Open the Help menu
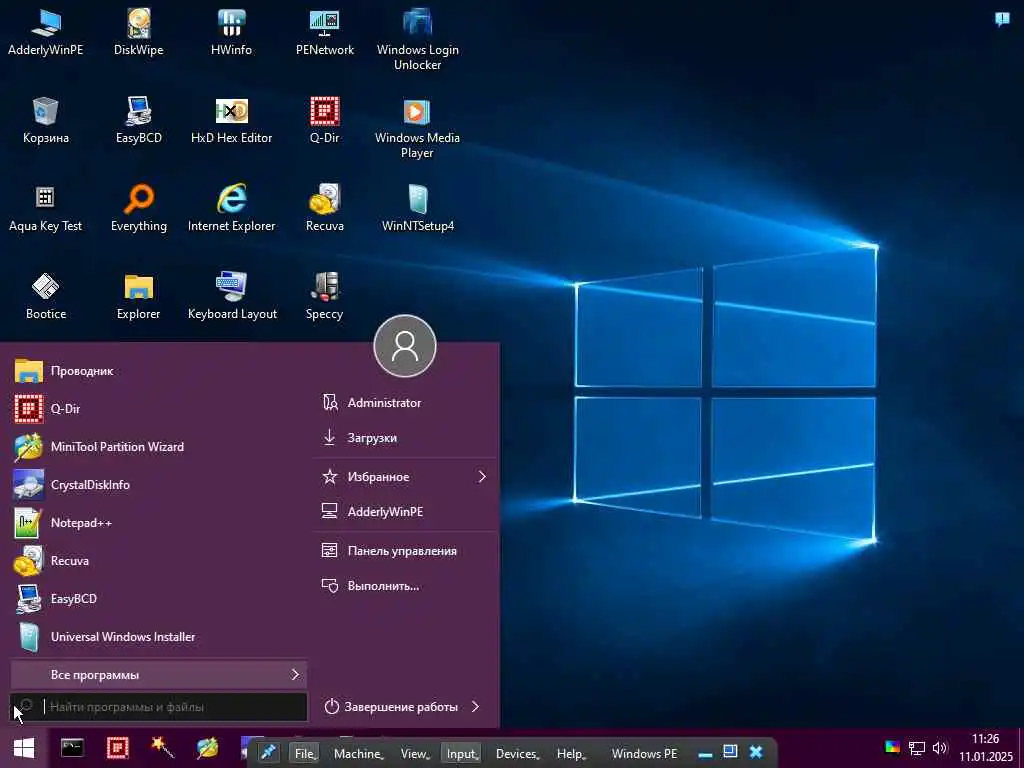1024x768 pixels. (x=571, y=754)
